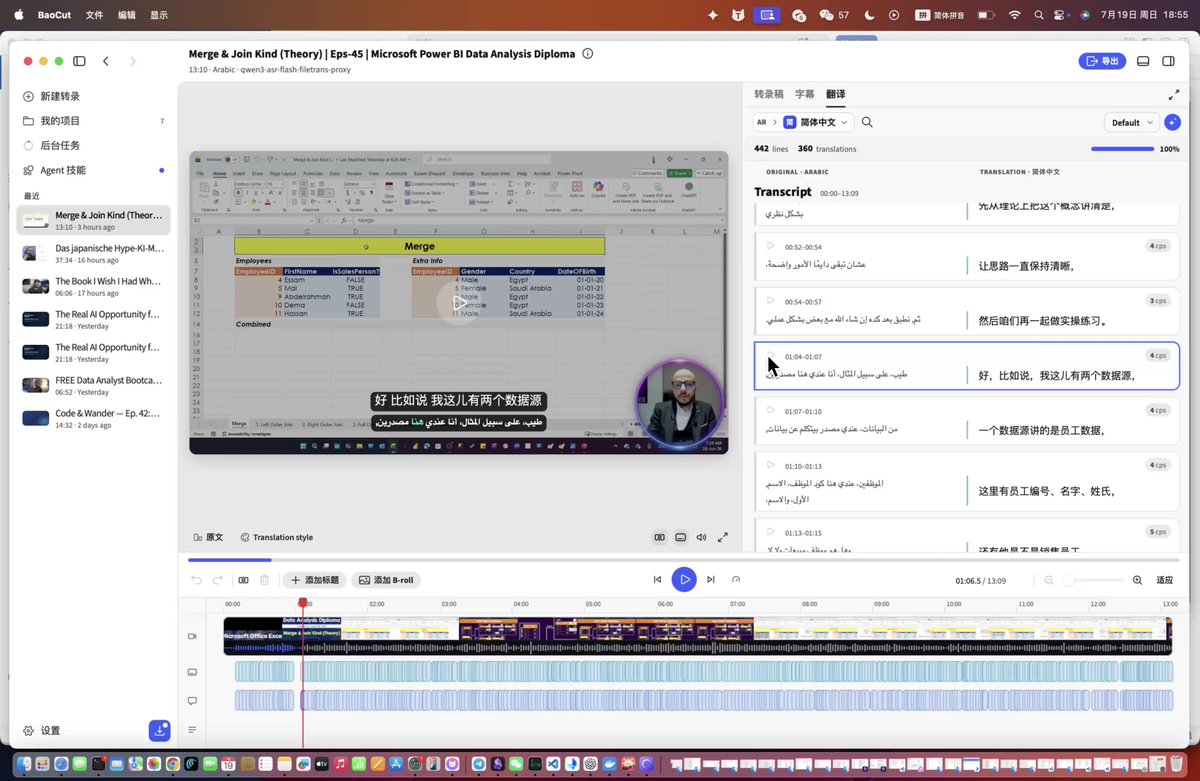Open 我的项目 in the sidebar
The width and height of the screenshot is (1200, 781).
[x=93, y=121]
